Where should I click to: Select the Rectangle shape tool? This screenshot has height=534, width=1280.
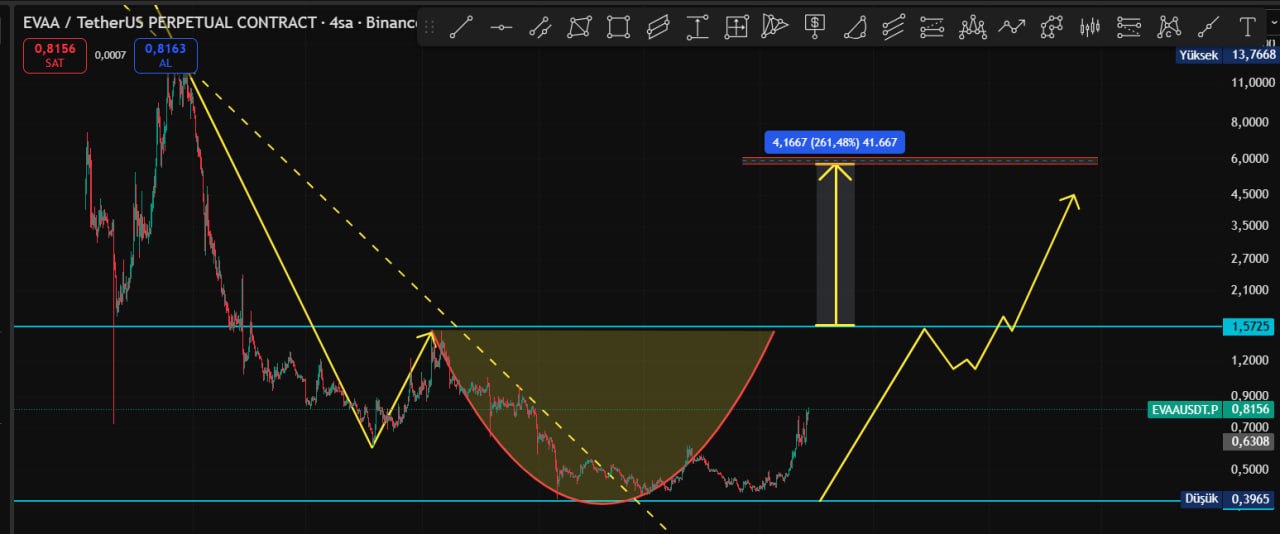click(618, 27)
